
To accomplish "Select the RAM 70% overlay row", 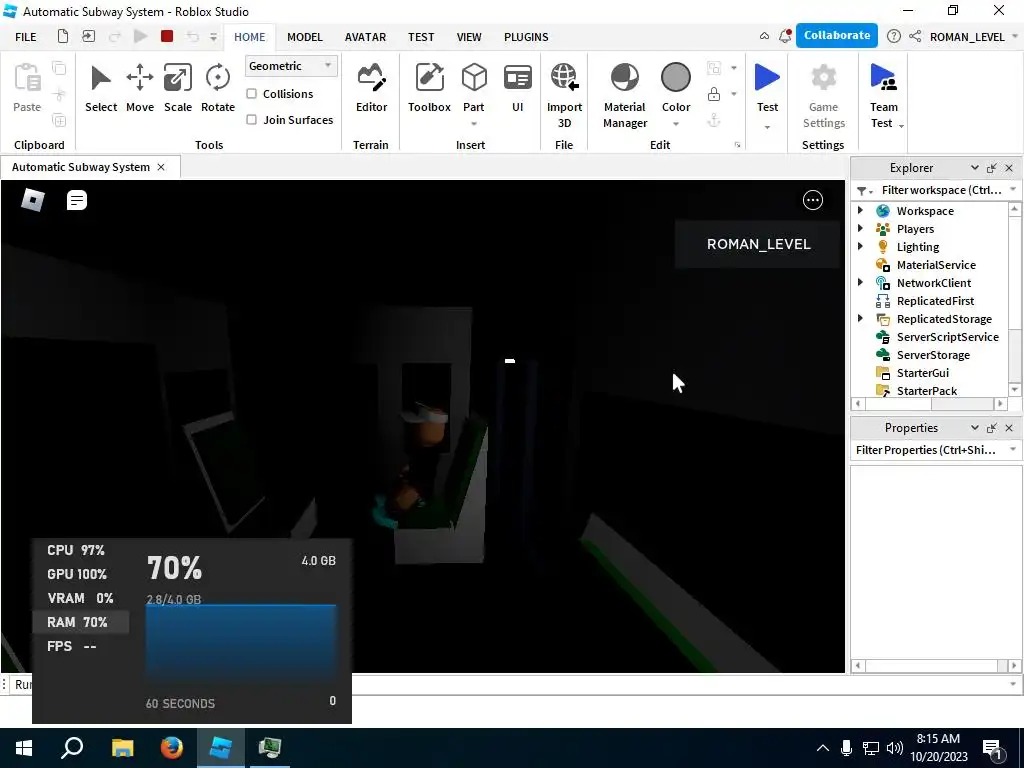I will coord(80,622).
